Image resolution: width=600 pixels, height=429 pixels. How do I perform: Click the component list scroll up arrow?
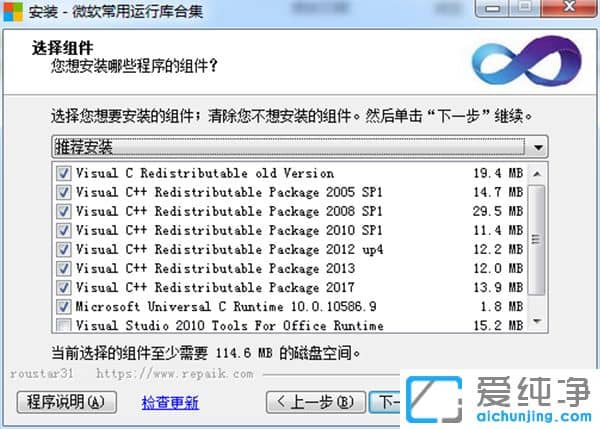(539, 172)
